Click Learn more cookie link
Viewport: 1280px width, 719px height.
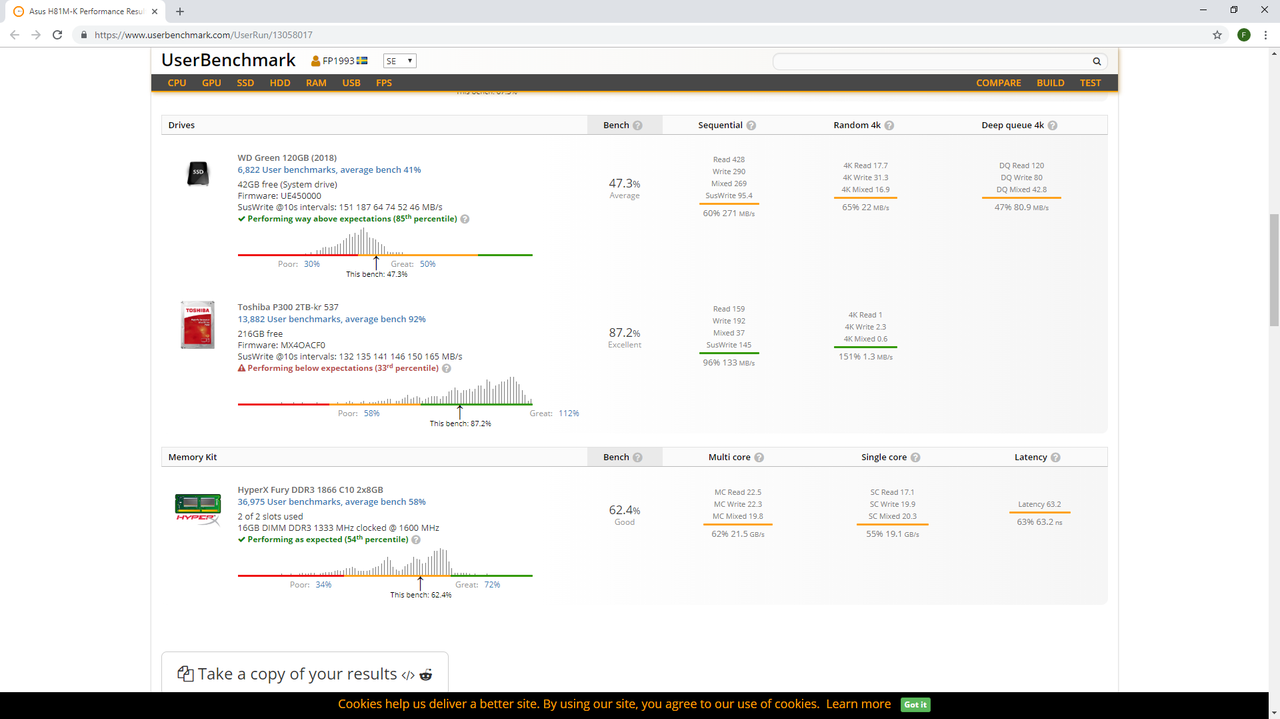tap(858, 704)
